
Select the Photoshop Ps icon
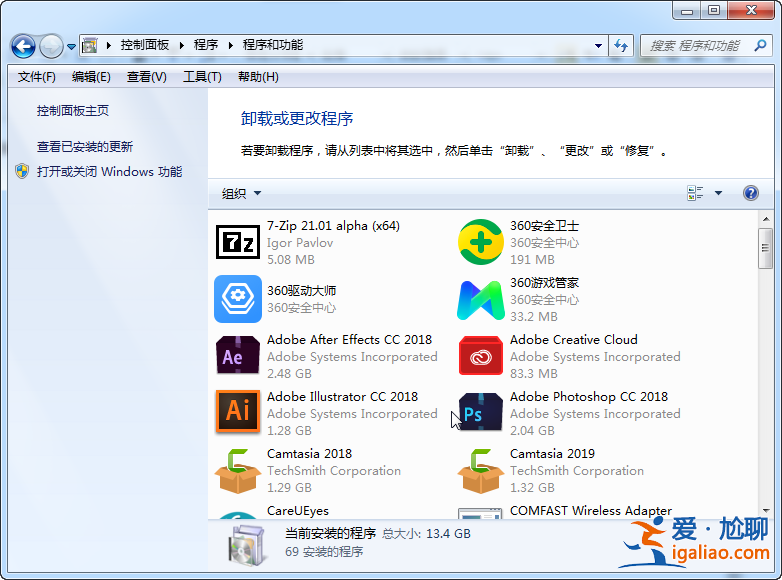[480, 411]
